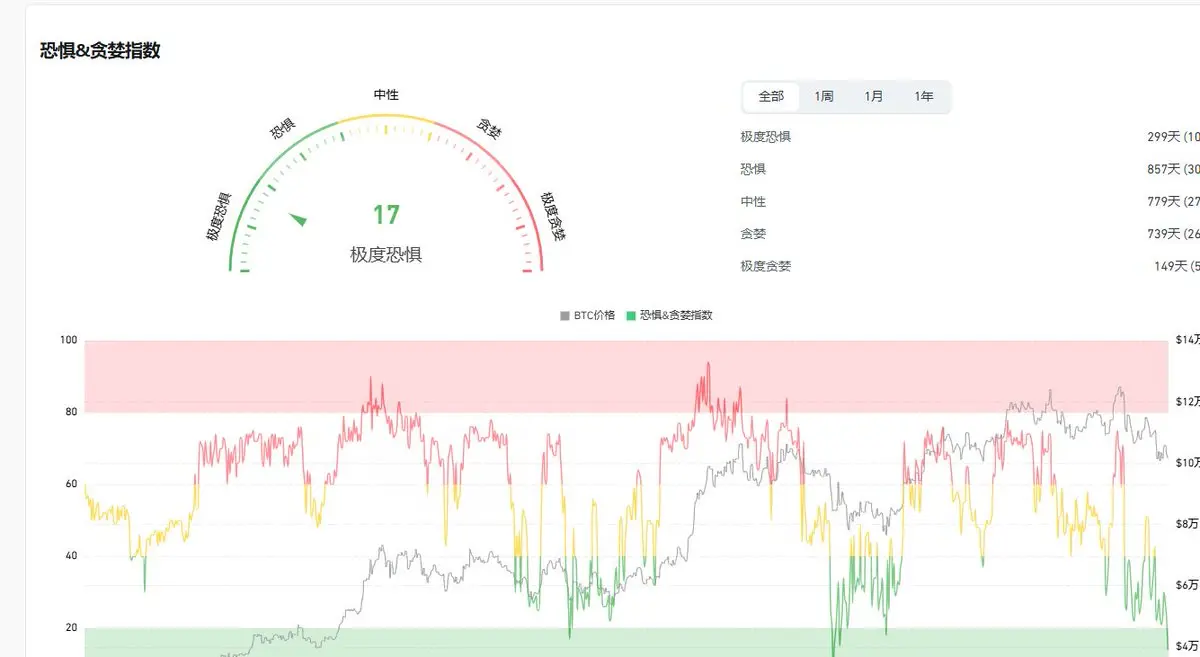
Task: Click the 贪婪 label on gauge arc
Action: click(x=489, y=129)
